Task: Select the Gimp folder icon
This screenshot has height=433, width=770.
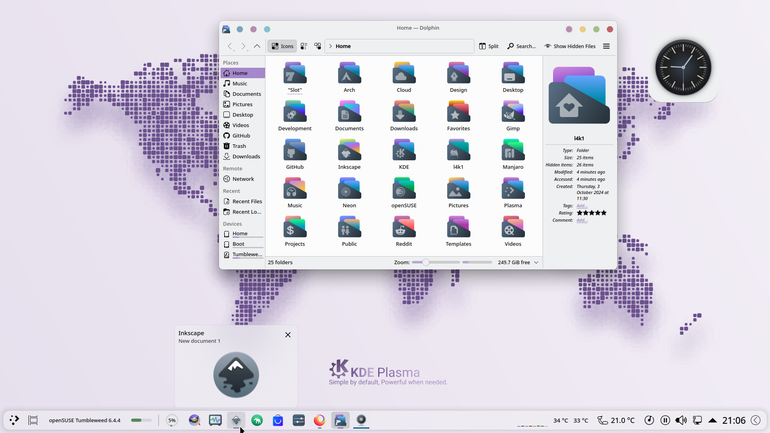Action: click(x=513, y=112)
